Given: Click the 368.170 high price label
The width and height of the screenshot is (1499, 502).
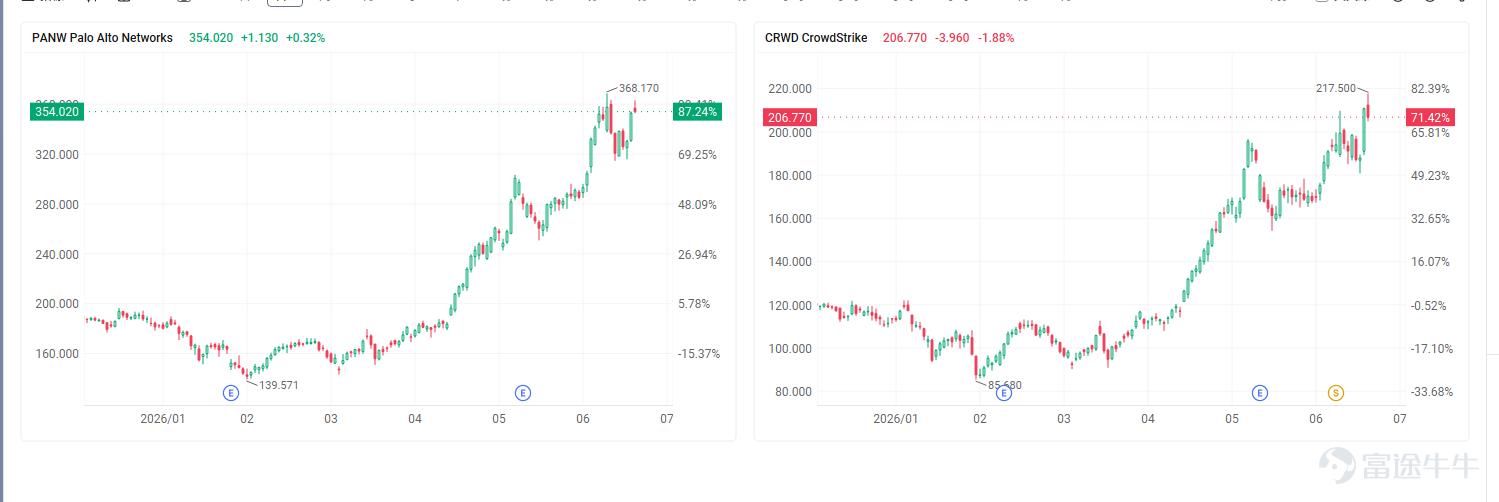Looking at the screenshot, I should 639,89.
